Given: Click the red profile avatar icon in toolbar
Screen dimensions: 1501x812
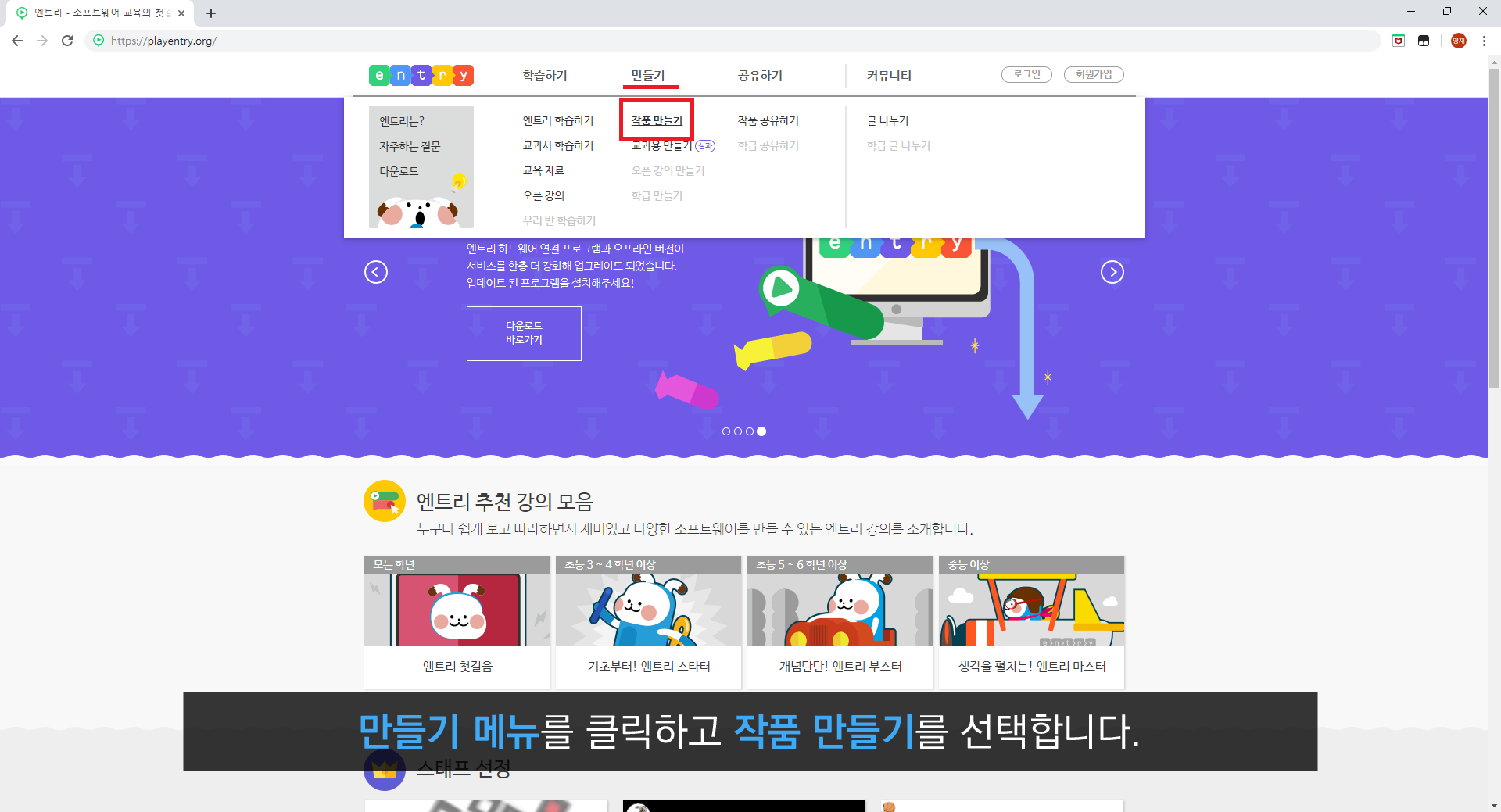Looking at the screenshot, I should click(1459, 41).
